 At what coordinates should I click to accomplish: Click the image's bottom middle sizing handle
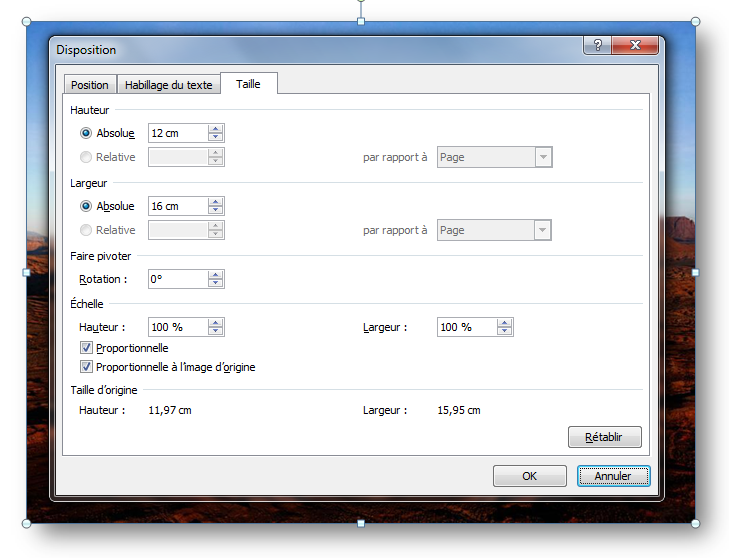tap(361, 524)
